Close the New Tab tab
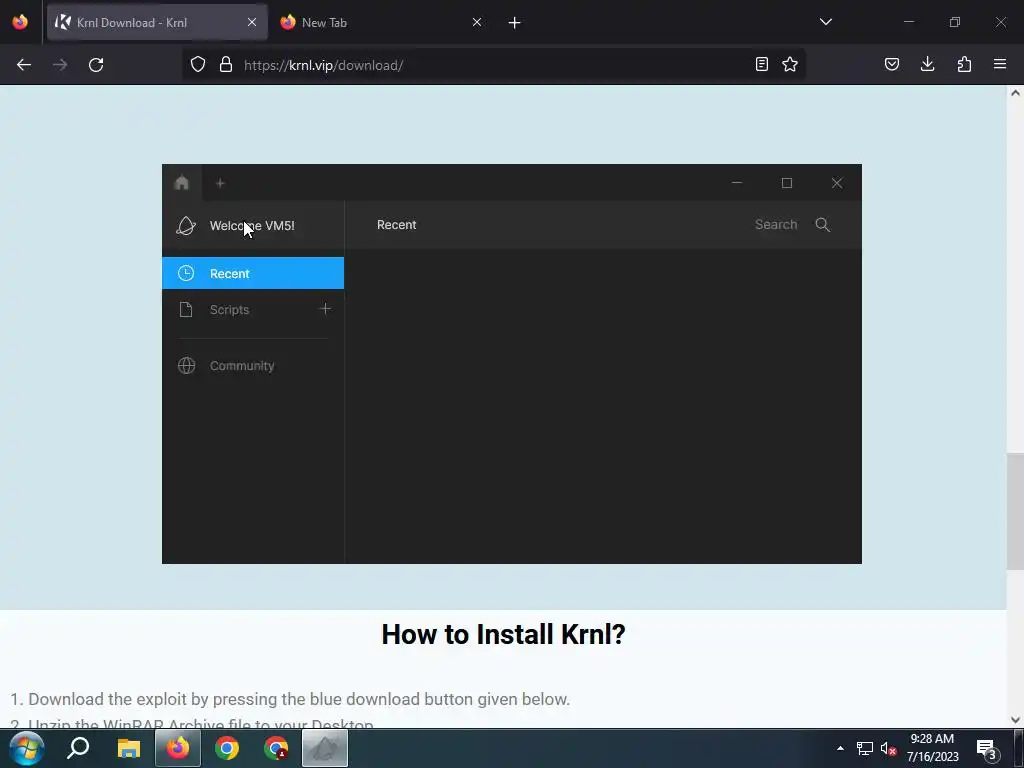 click(477, 23)
